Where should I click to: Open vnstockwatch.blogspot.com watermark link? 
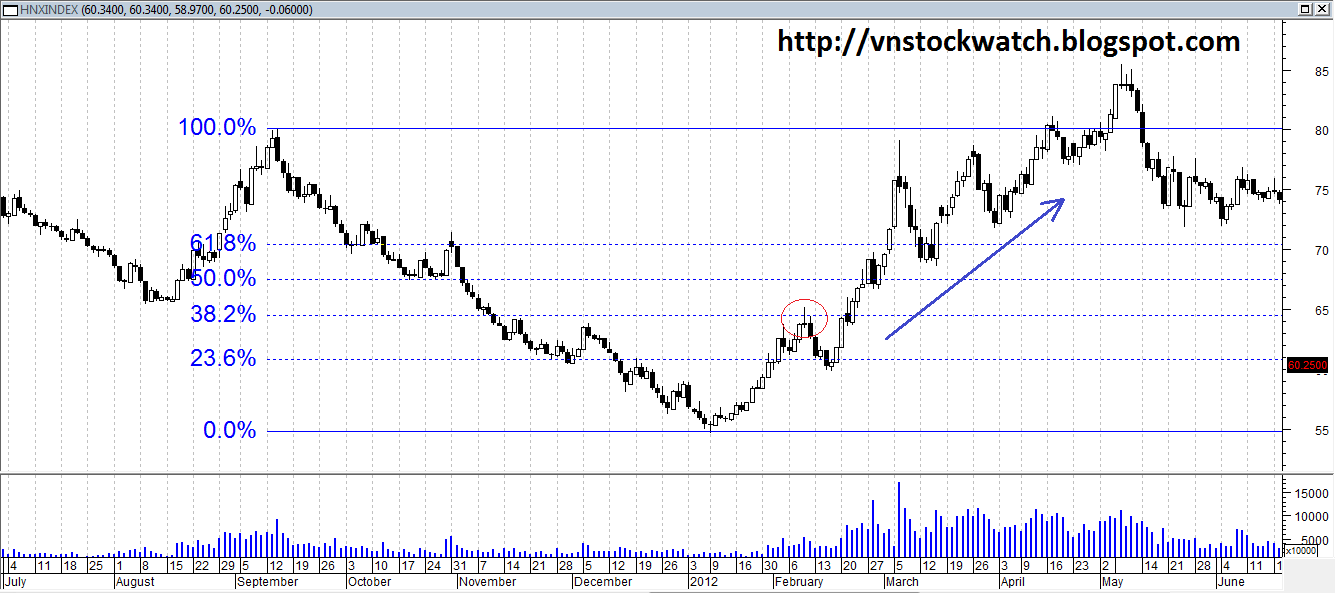pyautogui.click(x=1005, y=42)
